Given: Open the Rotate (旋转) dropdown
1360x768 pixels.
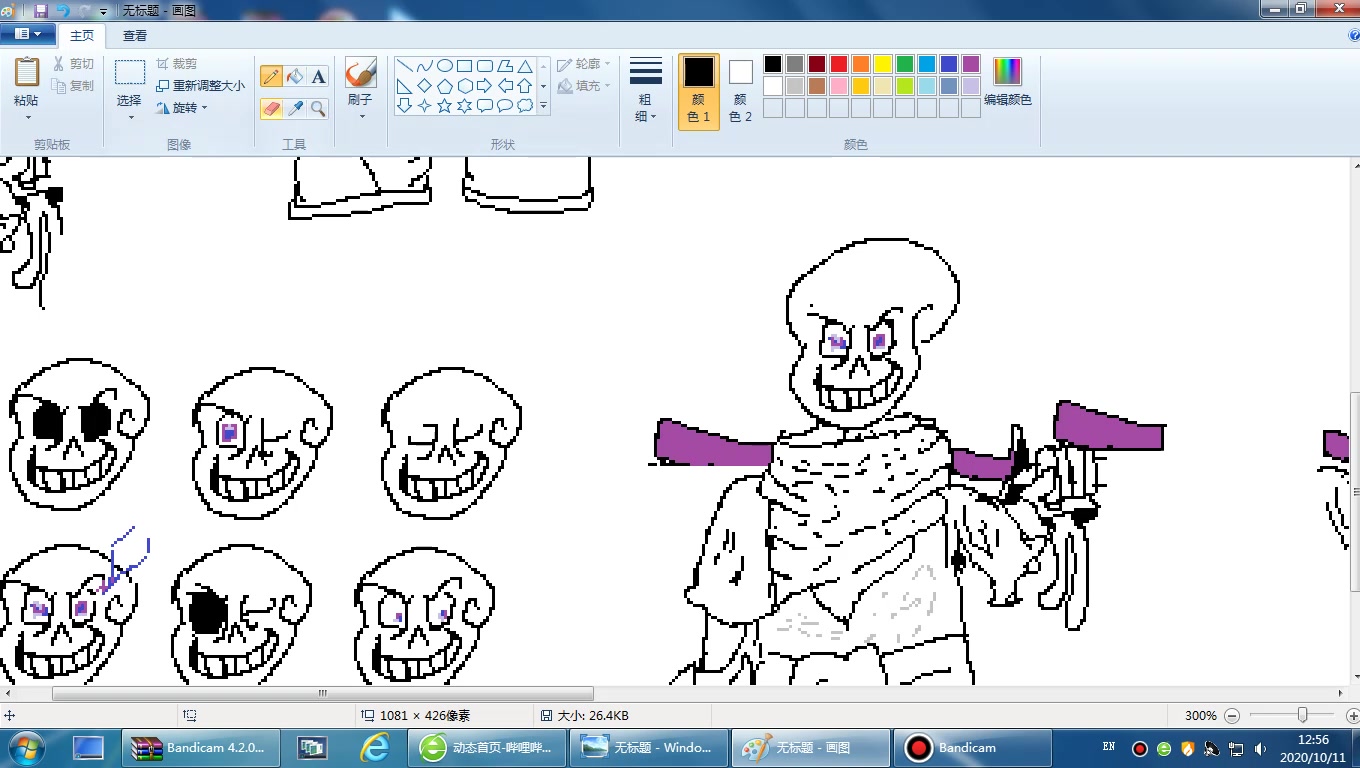Looking at the screenshot, I should click(182, 108).
